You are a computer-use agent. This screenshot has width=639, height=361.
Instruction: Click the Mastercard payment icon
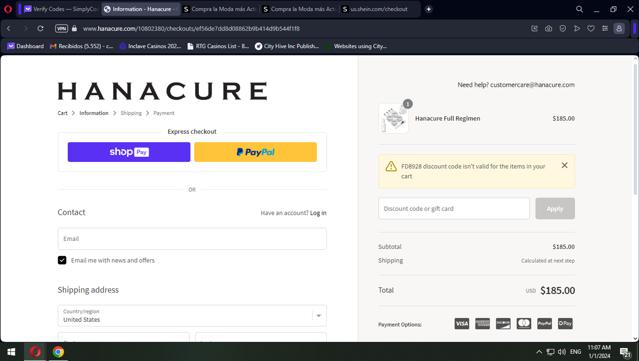[x=524, y=324]
